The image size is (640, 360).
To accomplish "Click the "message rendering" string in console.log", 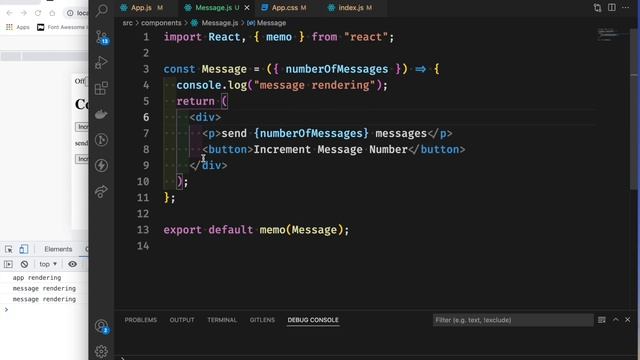I will coord(314,85).
